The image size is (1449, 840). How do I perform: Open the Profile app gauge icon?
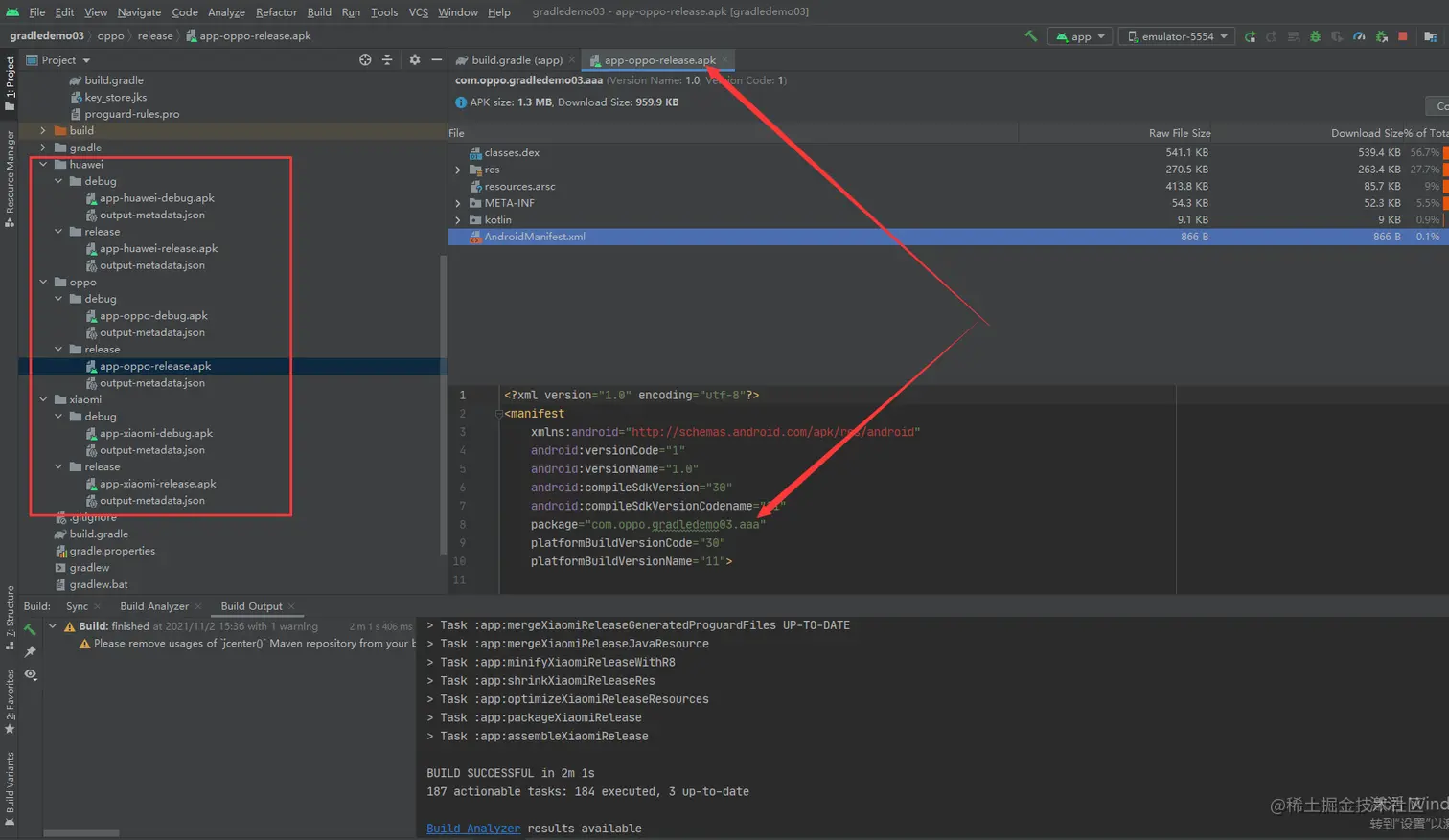pos(1359,36)
